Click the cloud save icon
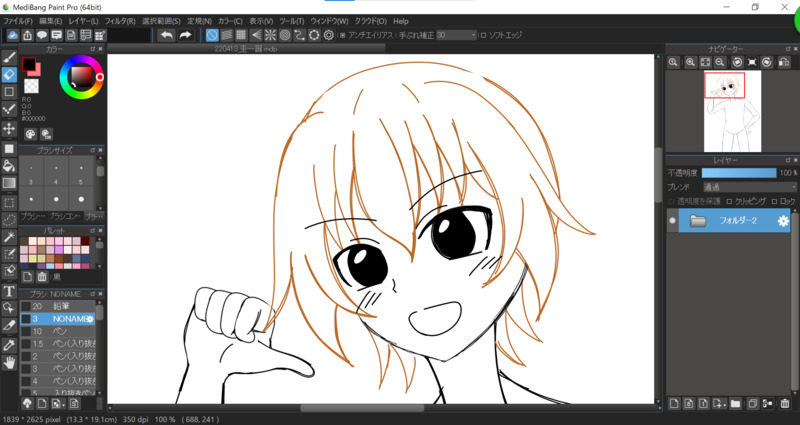 (x=13, y=35)
